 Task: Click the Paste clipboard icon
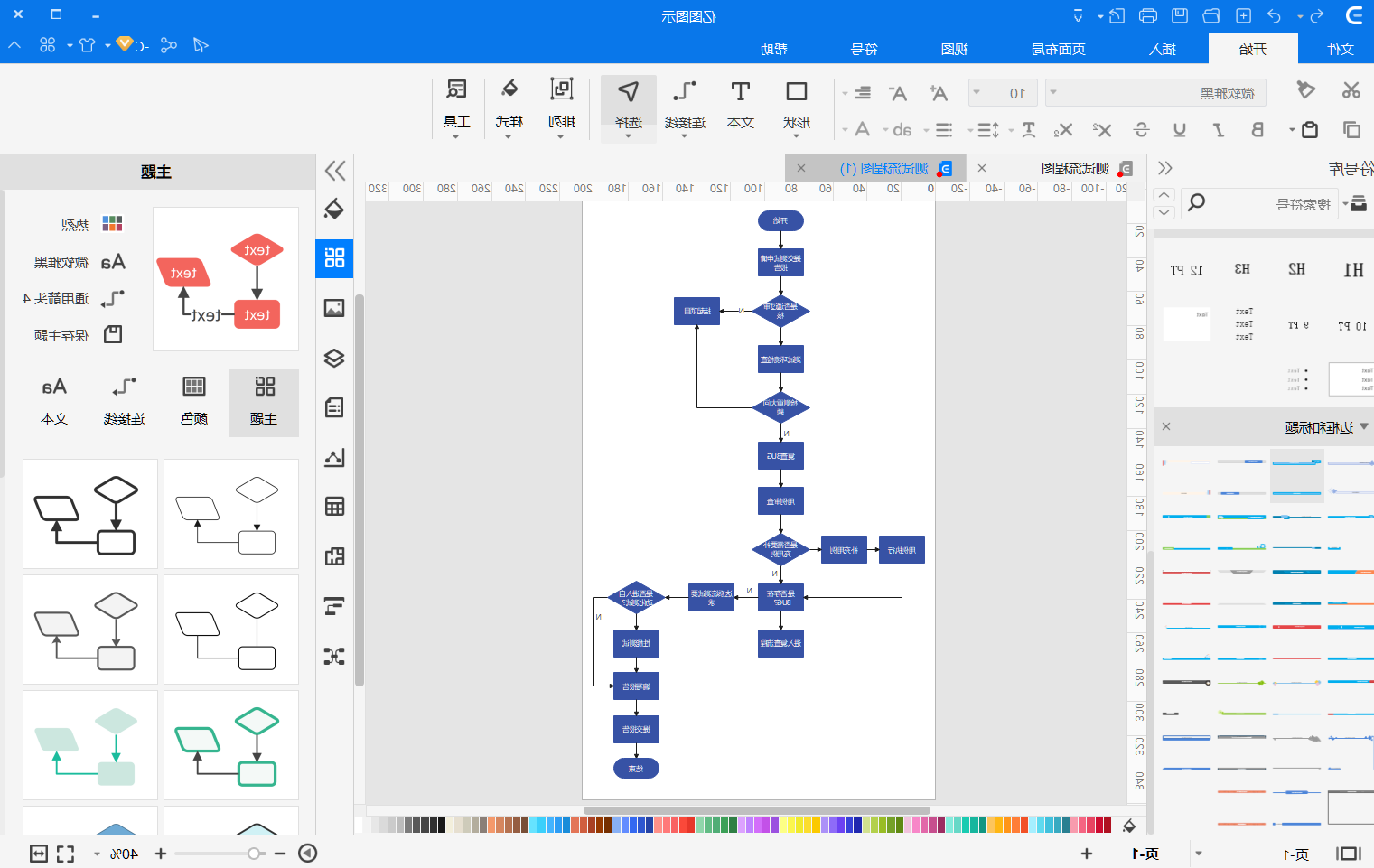point(1310,130)
